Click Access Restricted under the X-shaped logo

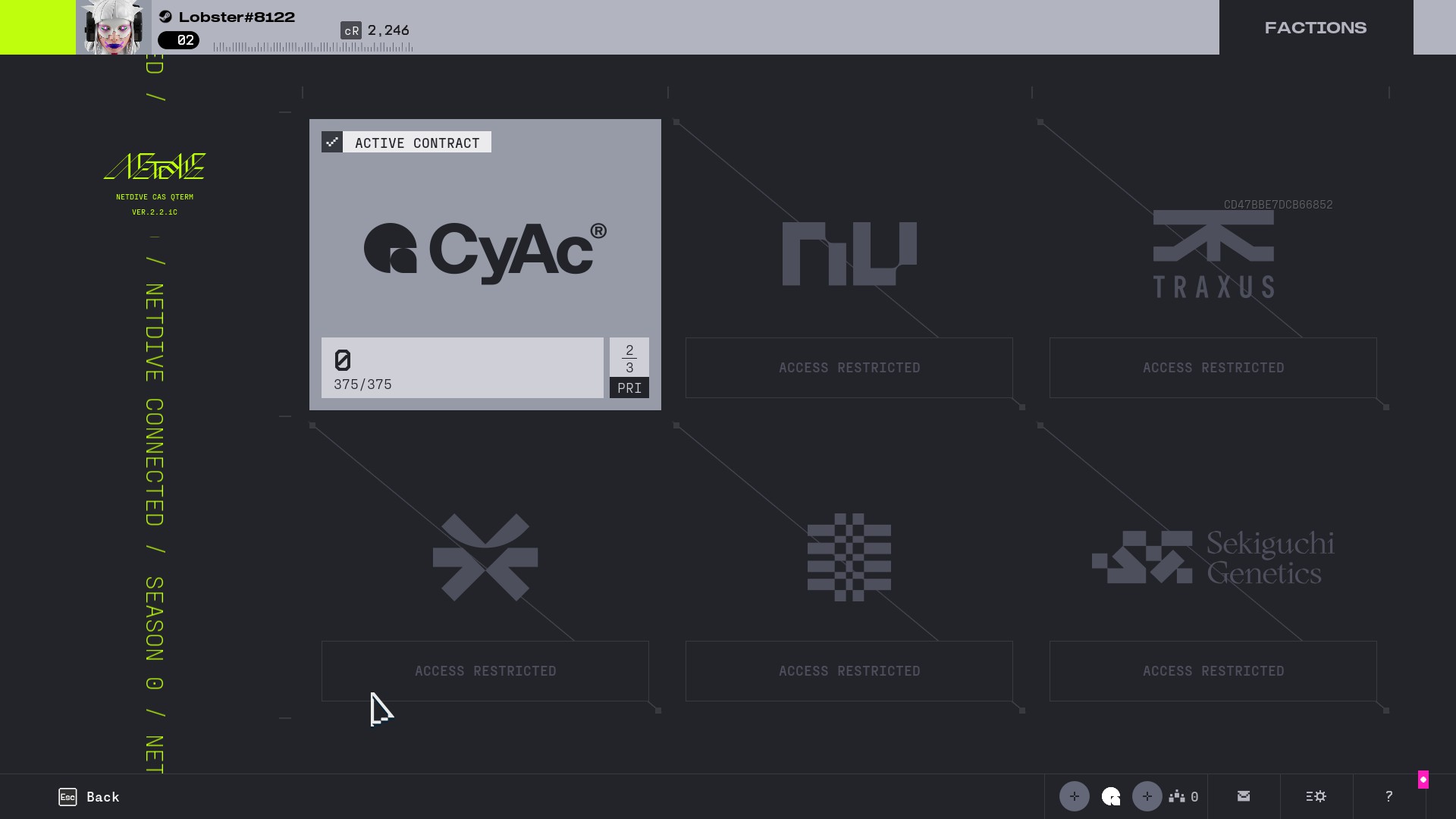coord(485,671)
